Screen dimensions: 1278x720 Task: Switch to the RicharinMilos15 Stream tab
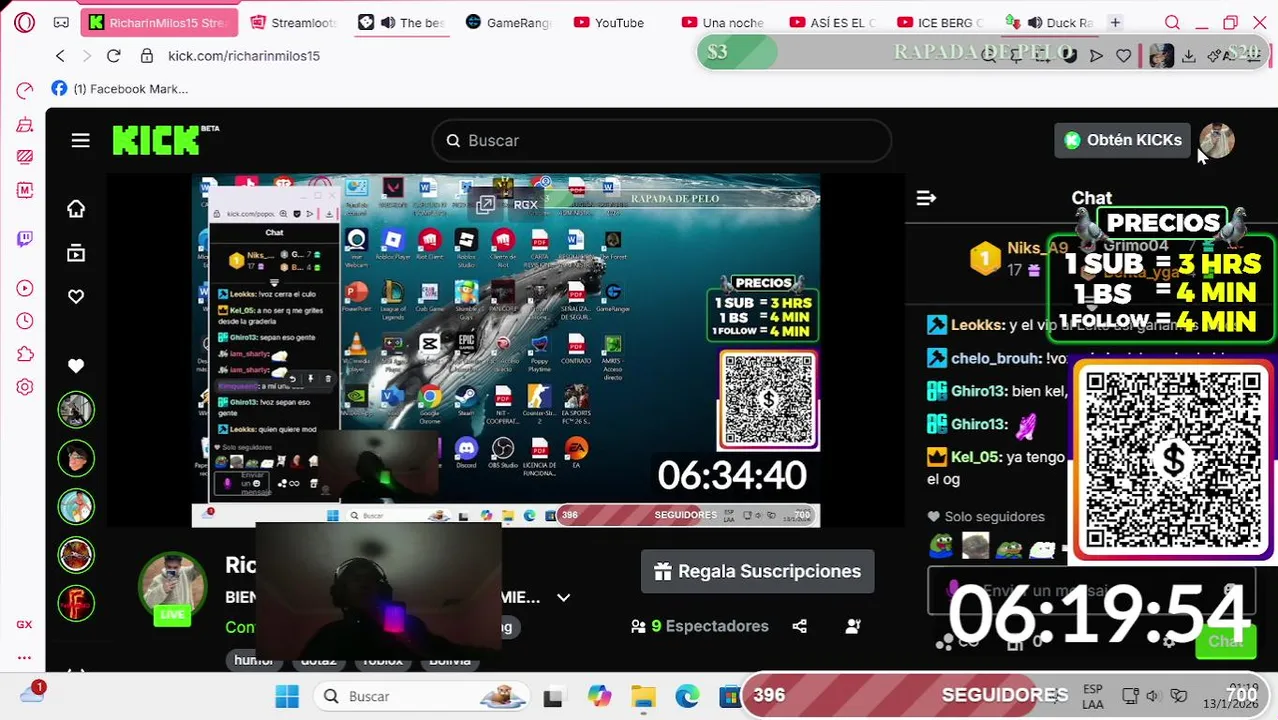pos(159,22)
